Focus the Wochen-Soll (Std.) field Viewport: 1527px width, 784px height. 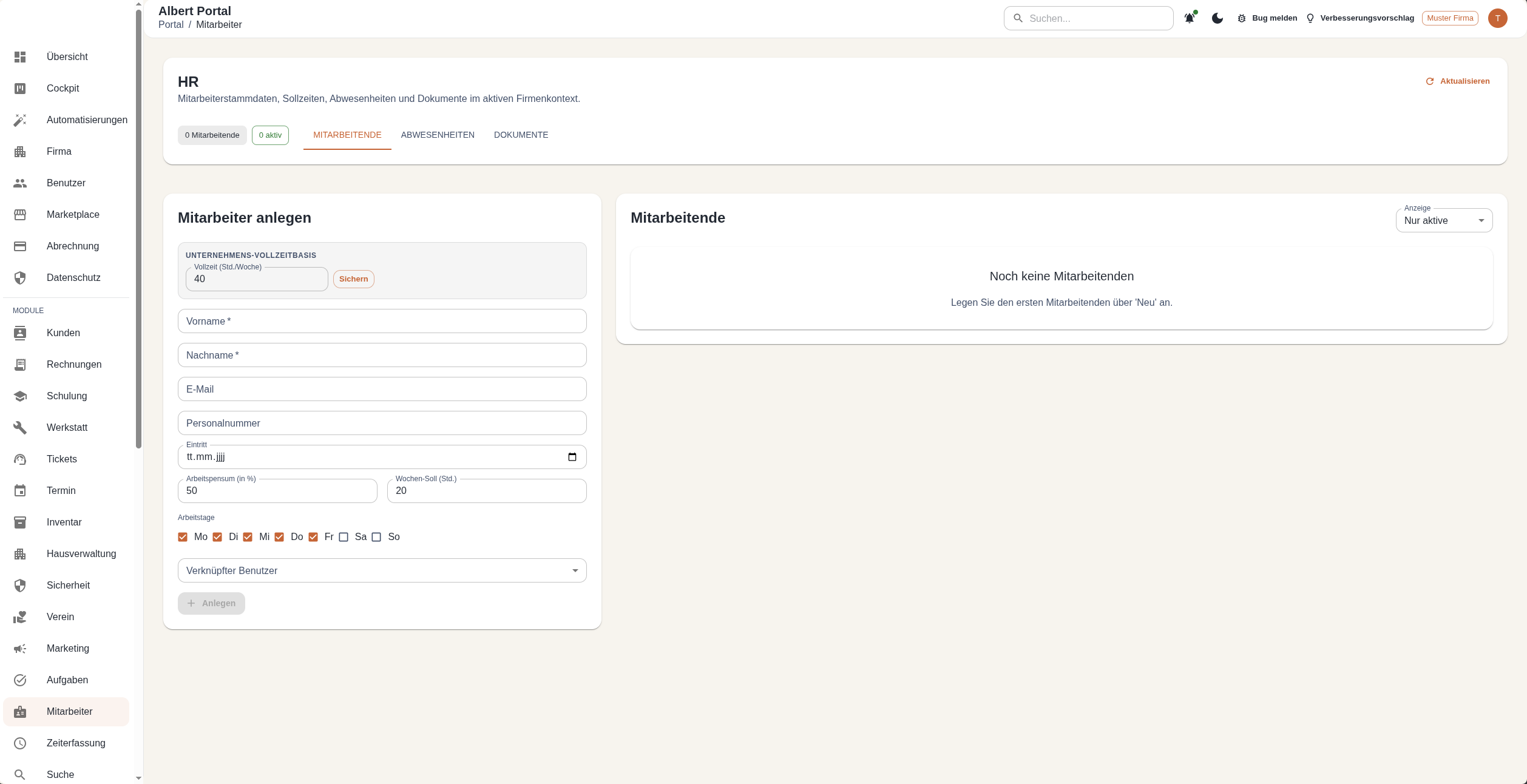(x=487, y=491)
